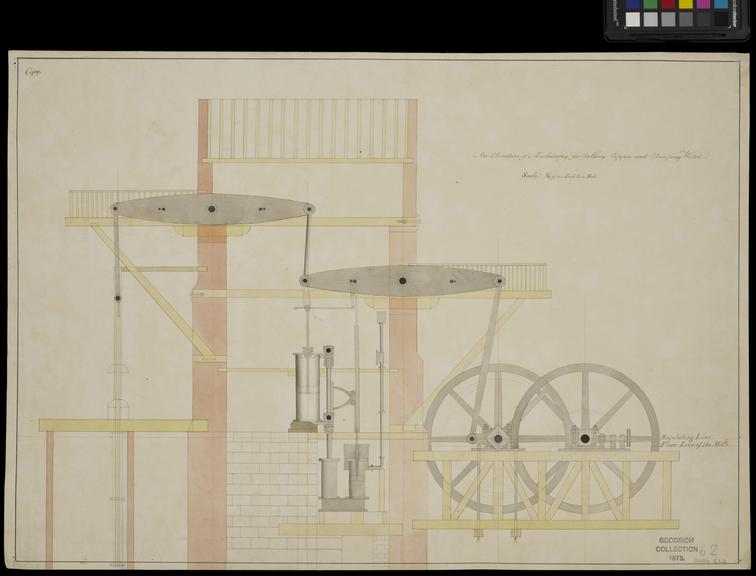
Task: Click the drawing's handwritten title line
Action: [591, 156]
